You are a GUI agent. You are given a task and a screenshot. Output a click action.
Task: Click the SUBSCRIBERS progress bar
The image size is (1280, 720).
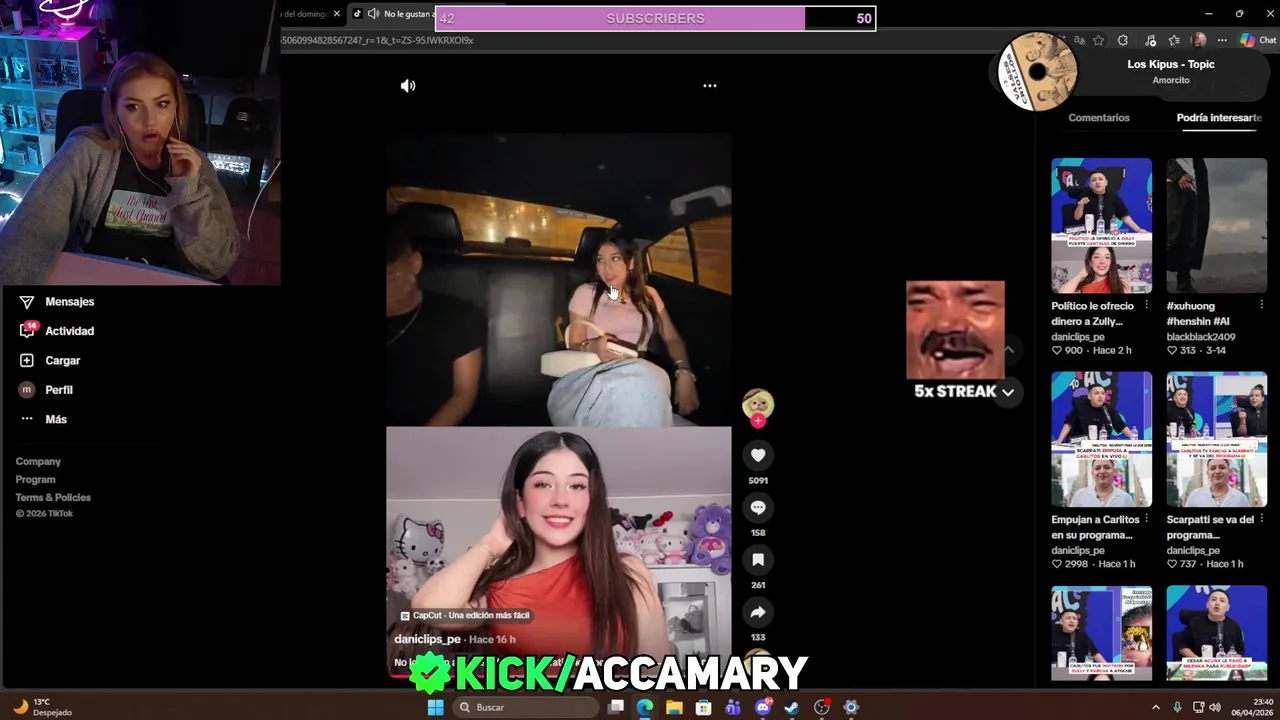click(x=656, y=18)
